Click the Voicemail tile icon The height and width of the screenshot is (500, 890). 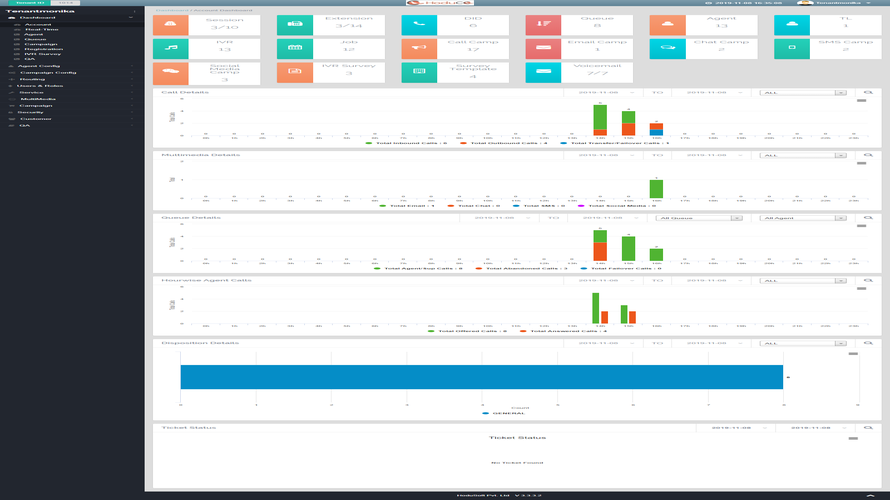[543, 72]
